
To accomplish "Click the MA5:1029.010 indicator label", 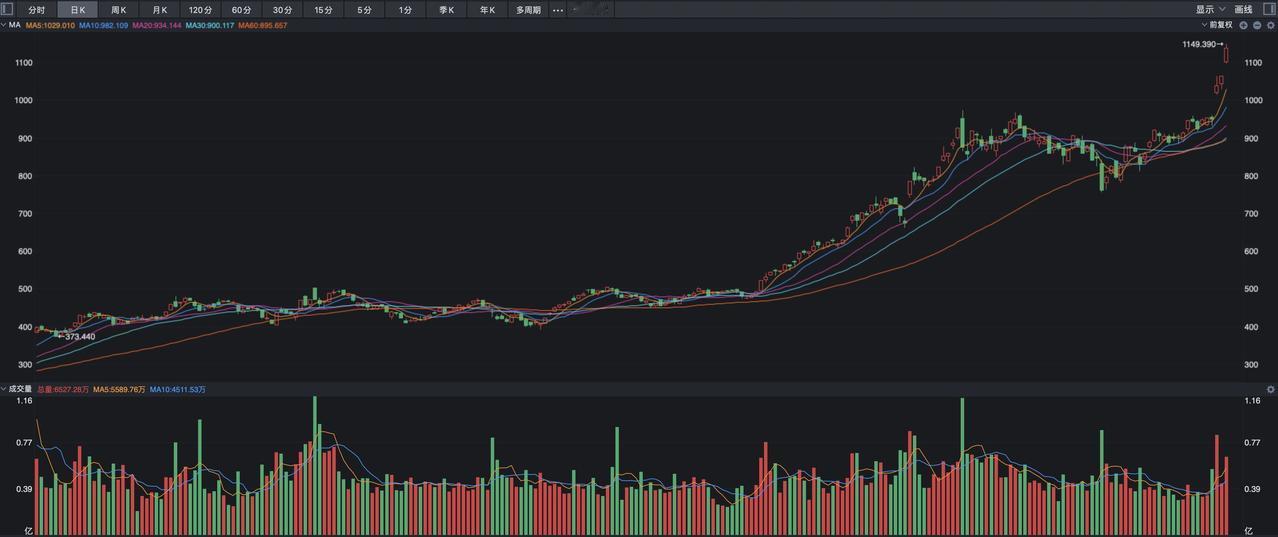I will (x=50, y=25).
